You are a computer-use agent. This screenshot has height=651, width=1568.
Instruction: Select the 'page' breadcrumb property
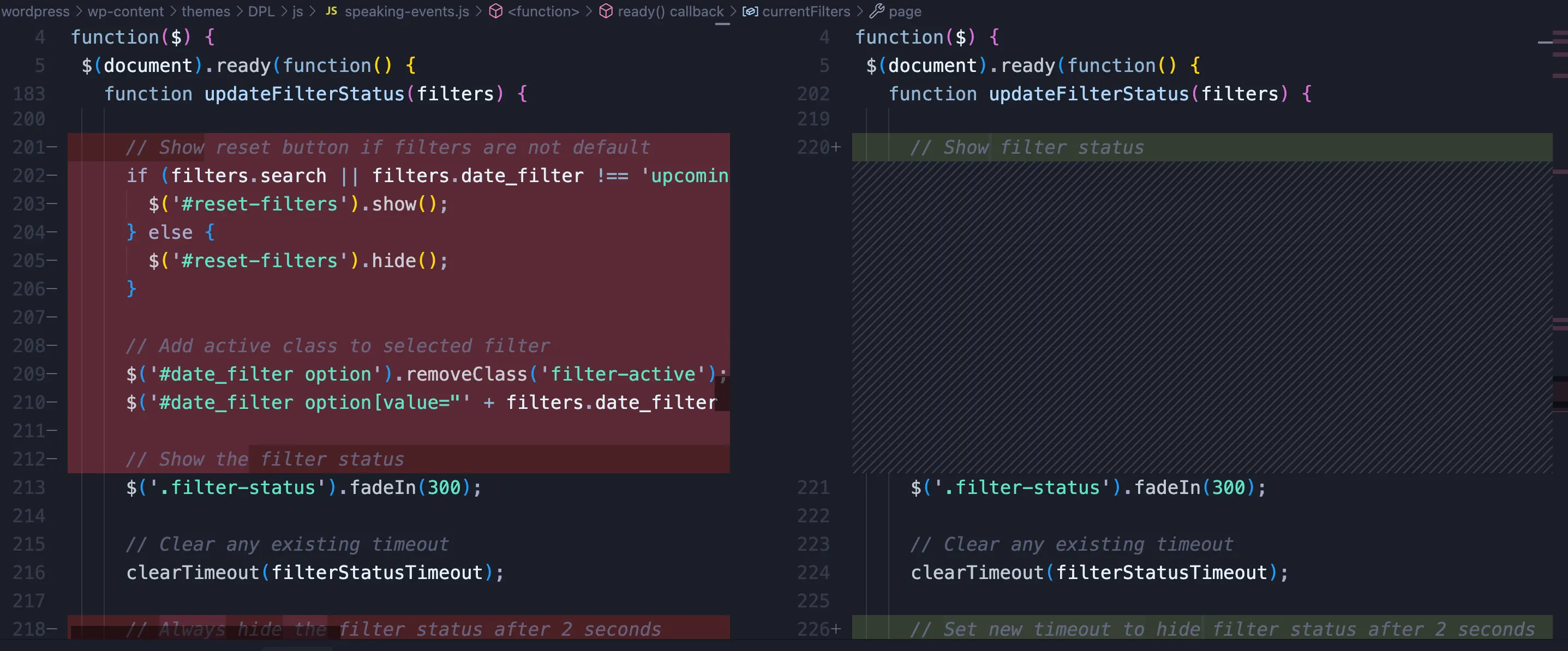pyautogui.click(x=905, y=11)
